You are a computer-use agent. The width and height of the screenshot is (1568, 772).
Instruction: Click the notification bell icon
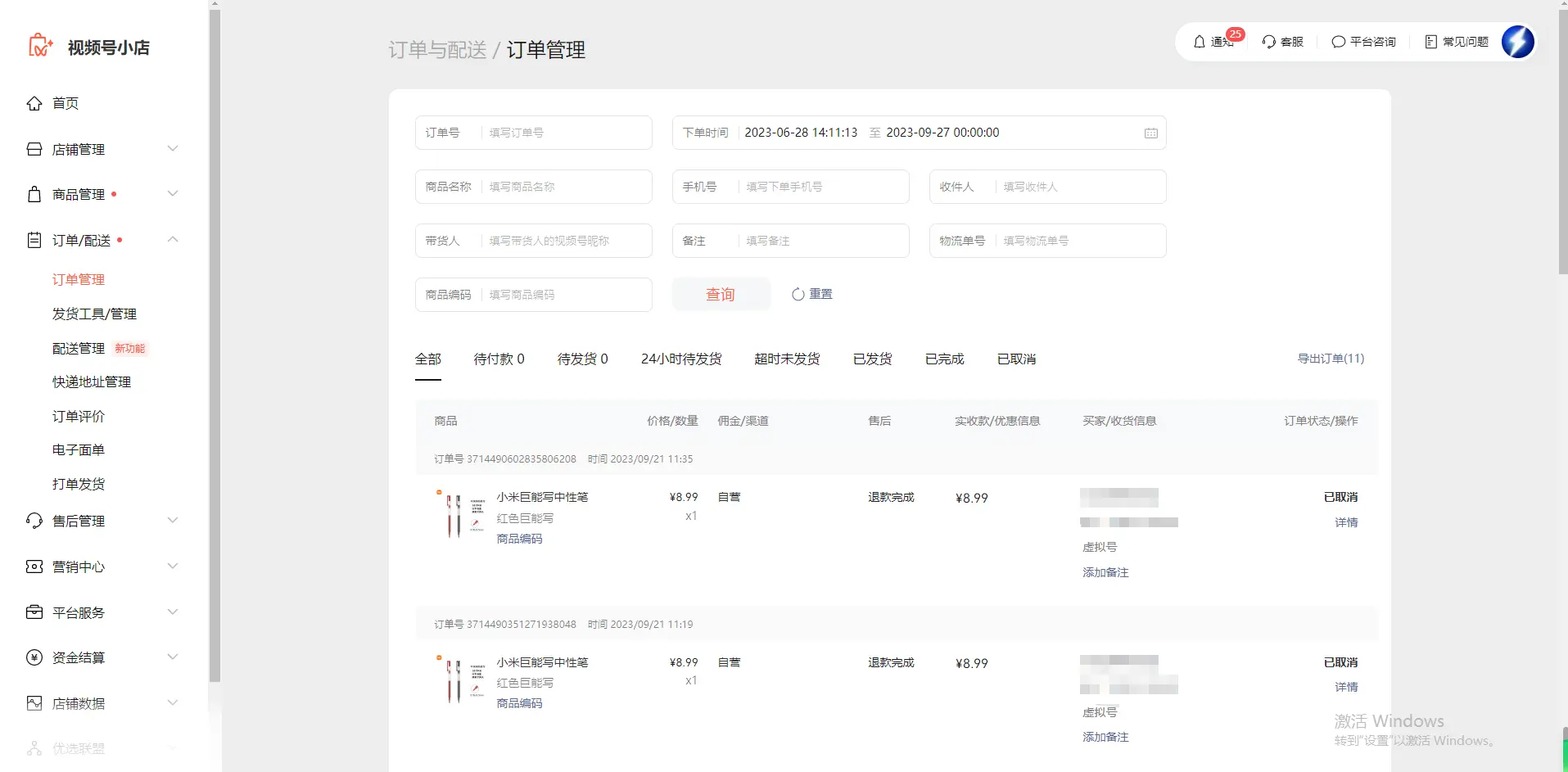(x=1200, y=42)
